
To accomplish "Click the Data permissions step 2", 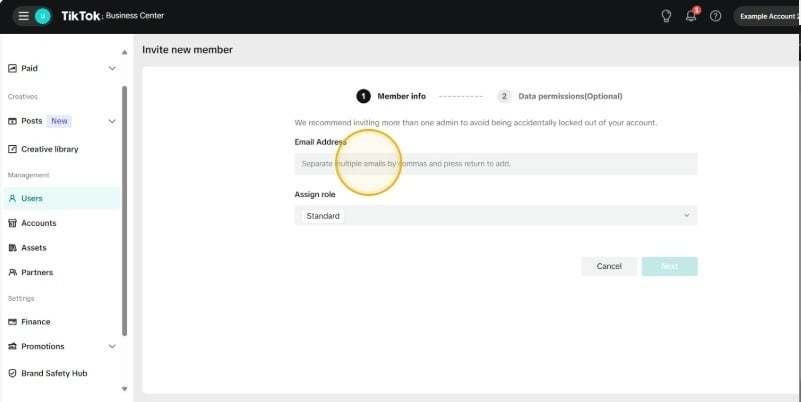I will (569, 96).
